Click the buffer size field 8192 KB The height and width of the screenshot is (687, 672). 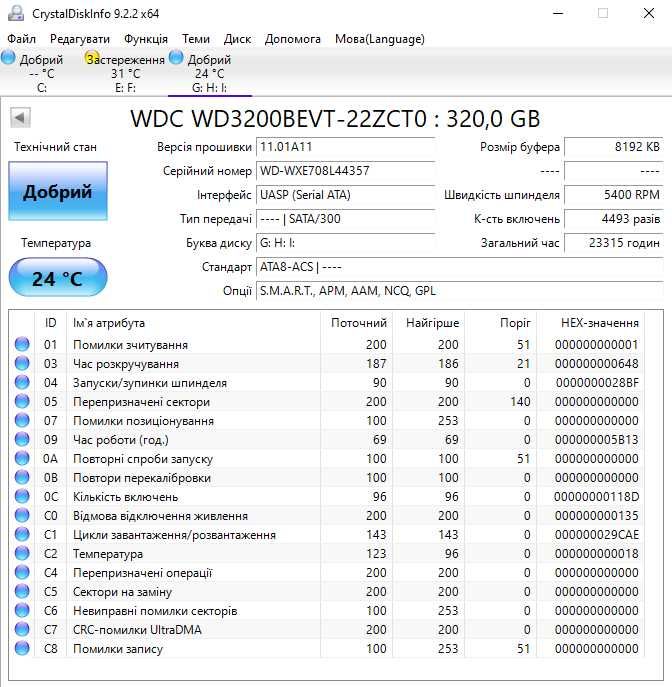tap(614, 147)
